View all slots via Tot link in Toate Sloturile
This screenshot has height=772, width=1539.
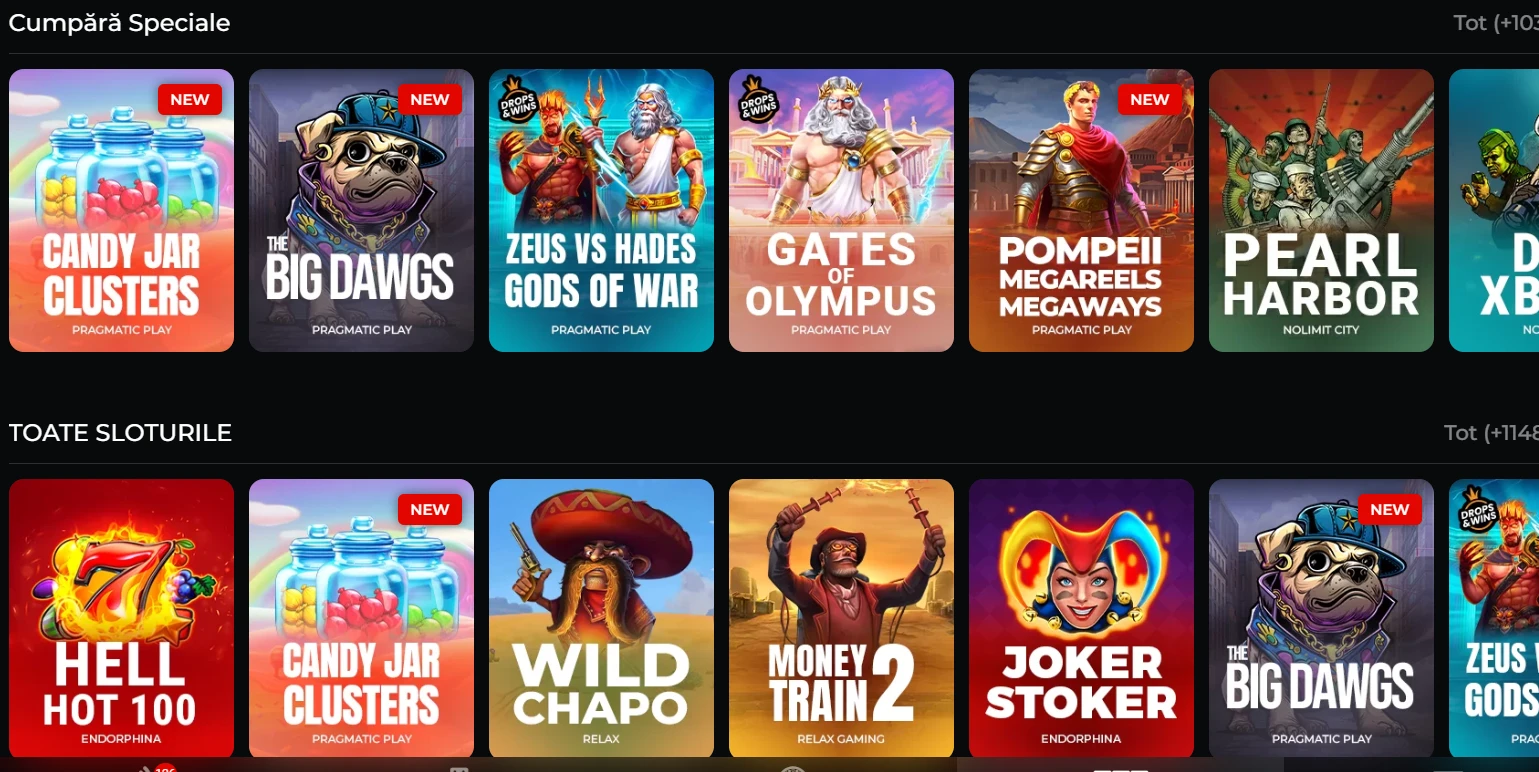tap(1491, 433)
